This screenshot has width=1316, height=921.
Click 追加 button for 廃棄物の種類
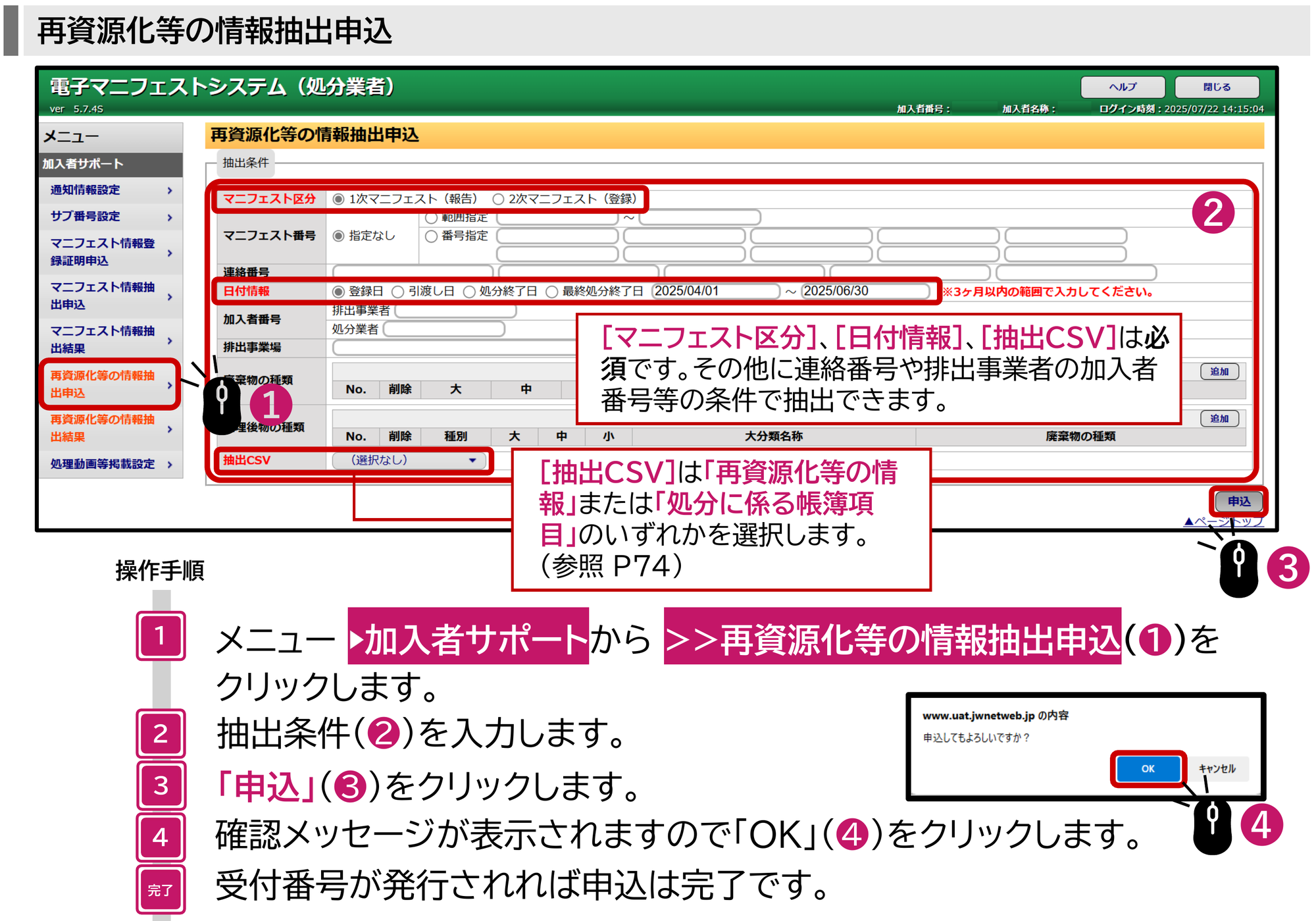coord(1219,371)
